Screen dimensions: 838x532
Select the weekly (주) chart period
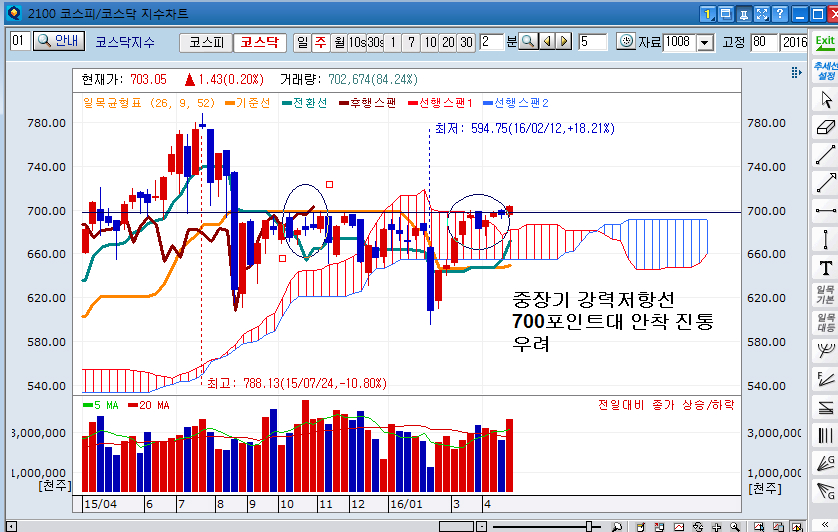[x=320, y=42]
